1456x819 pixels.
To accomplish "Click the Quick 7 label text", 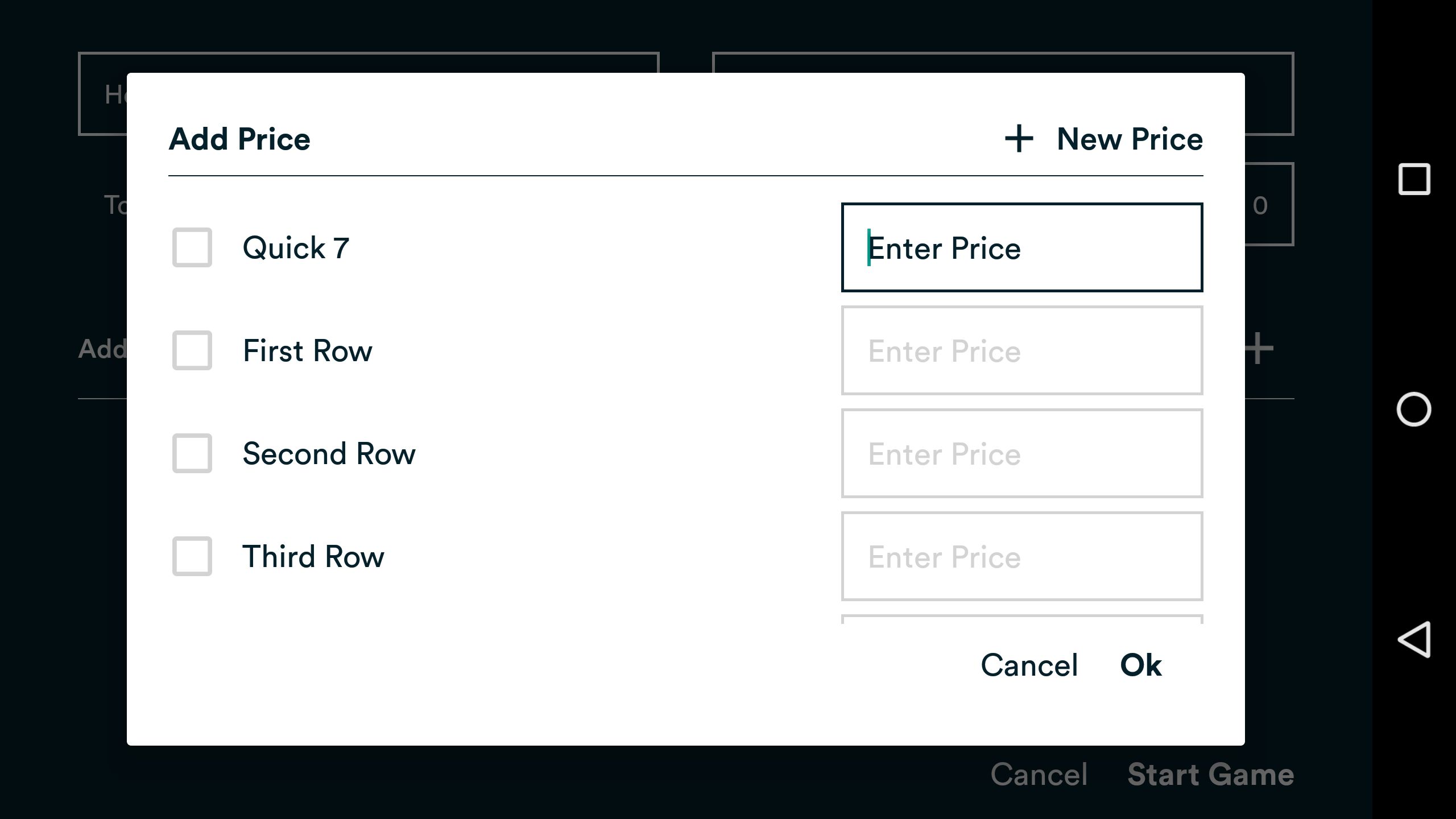I will [296, 248].
